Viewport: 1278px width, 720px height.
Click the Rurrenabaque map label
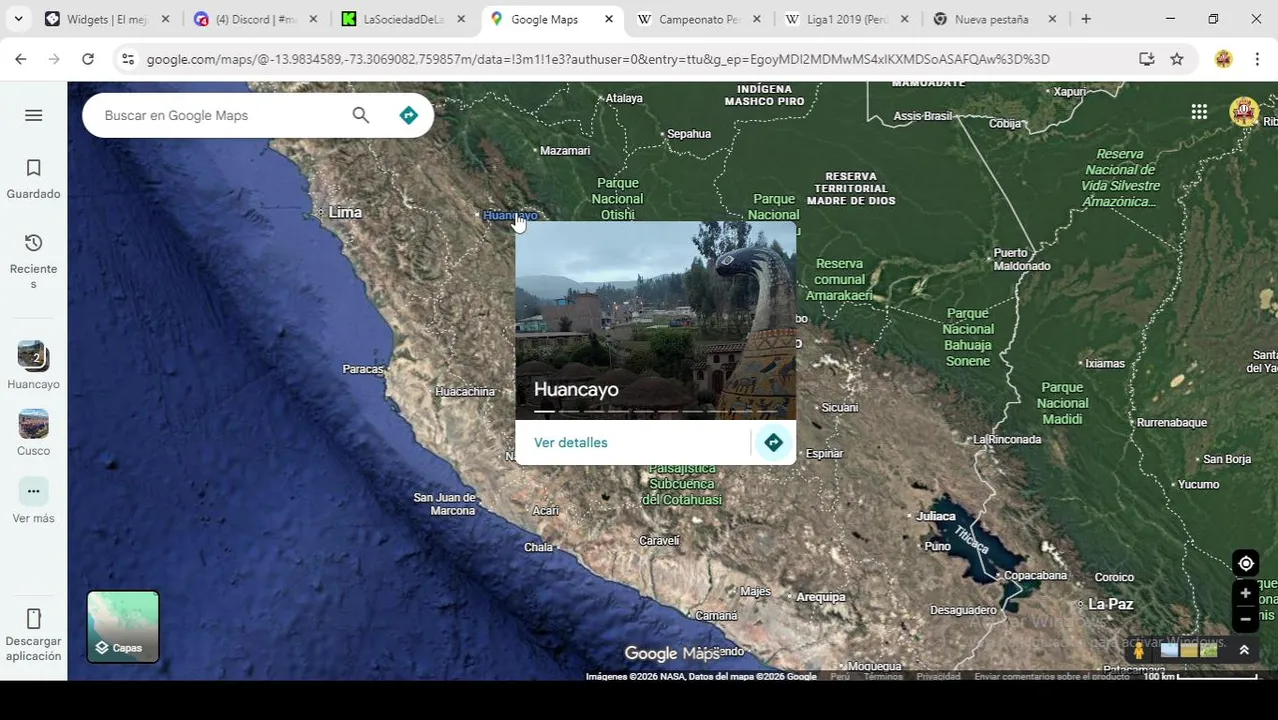tap(1172, 422)
